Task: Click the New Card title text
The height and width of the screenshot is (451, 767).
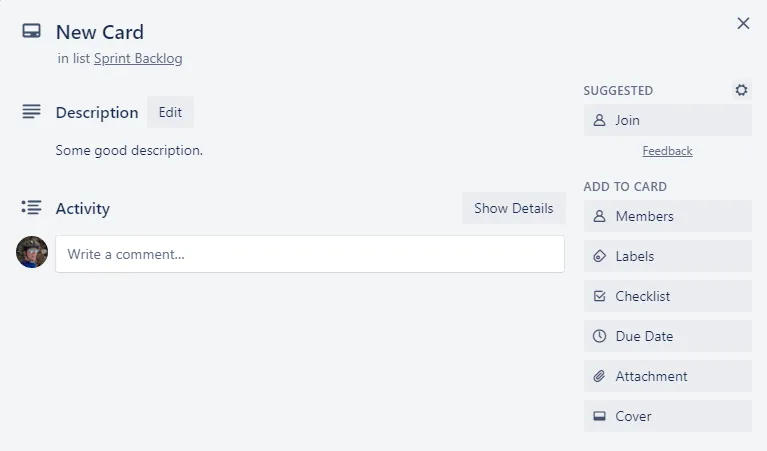Action: point(100,33)
